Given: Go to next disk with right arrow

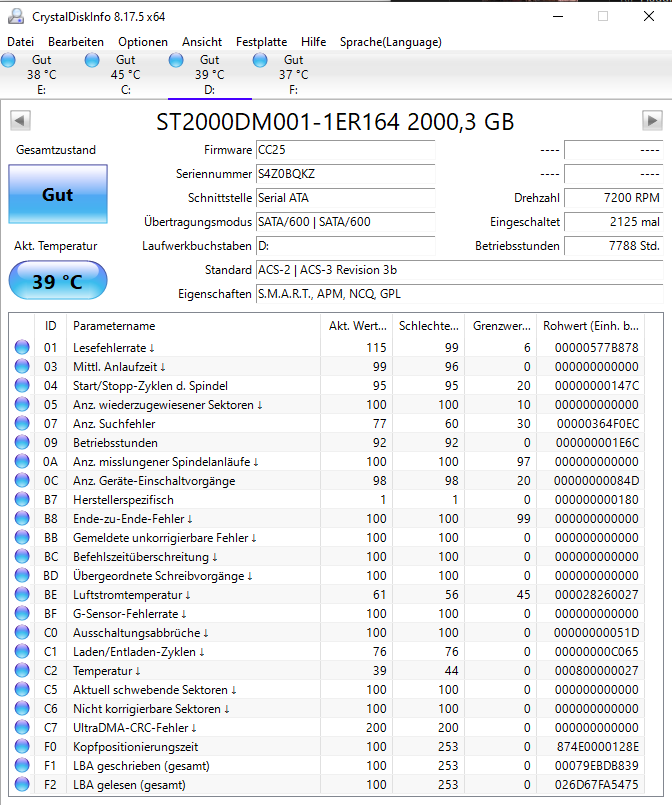Looking at the screenshot, I should pos(652,121).
